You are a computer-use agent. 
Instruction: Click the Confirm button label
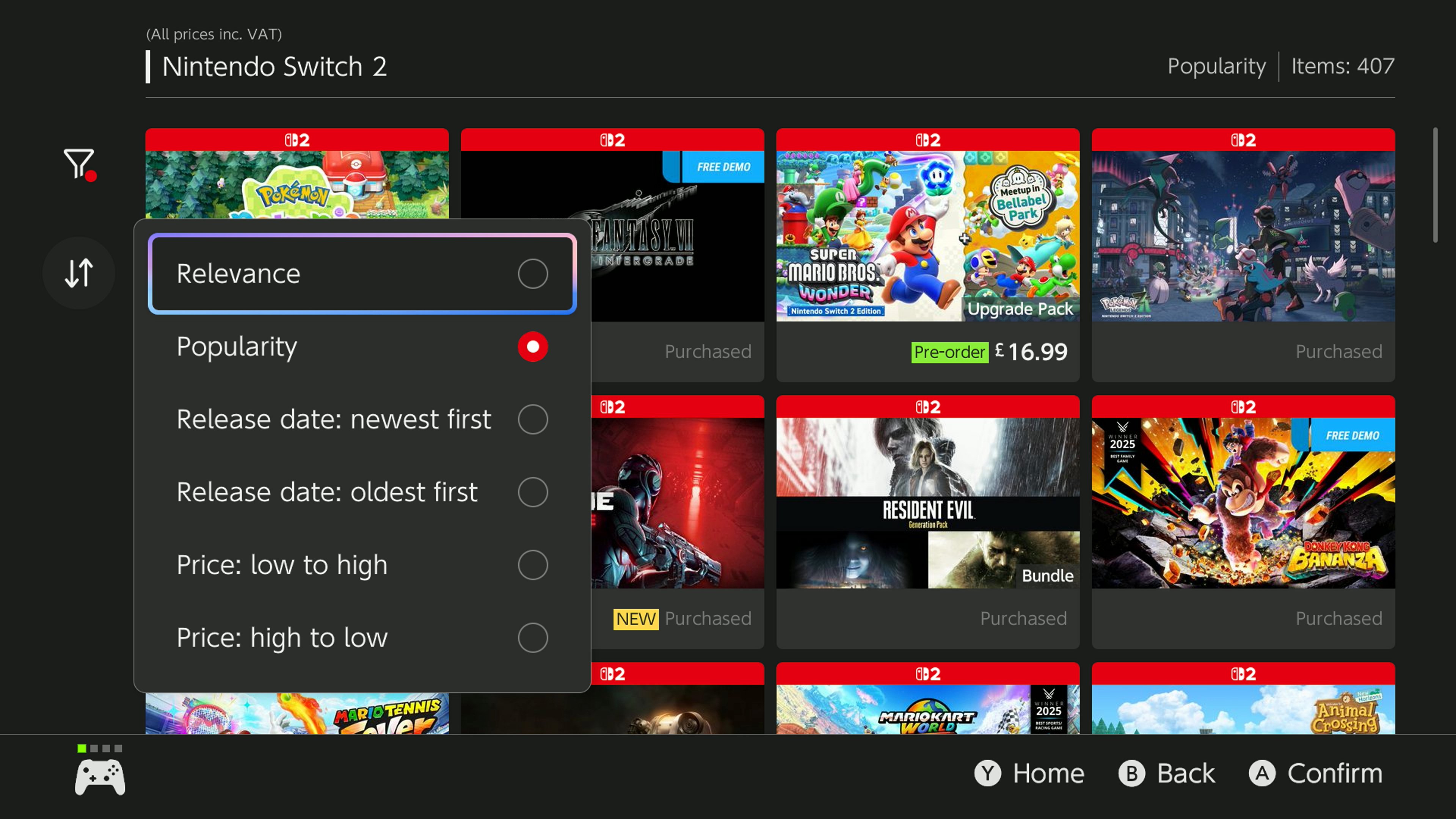coord(1335,773)
